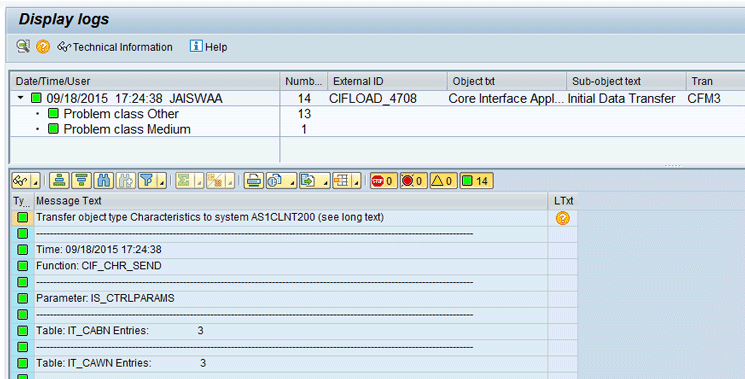Screen dimensions: 745x379
Task: Click the Object txt column header
Action: tap(506, 81)
